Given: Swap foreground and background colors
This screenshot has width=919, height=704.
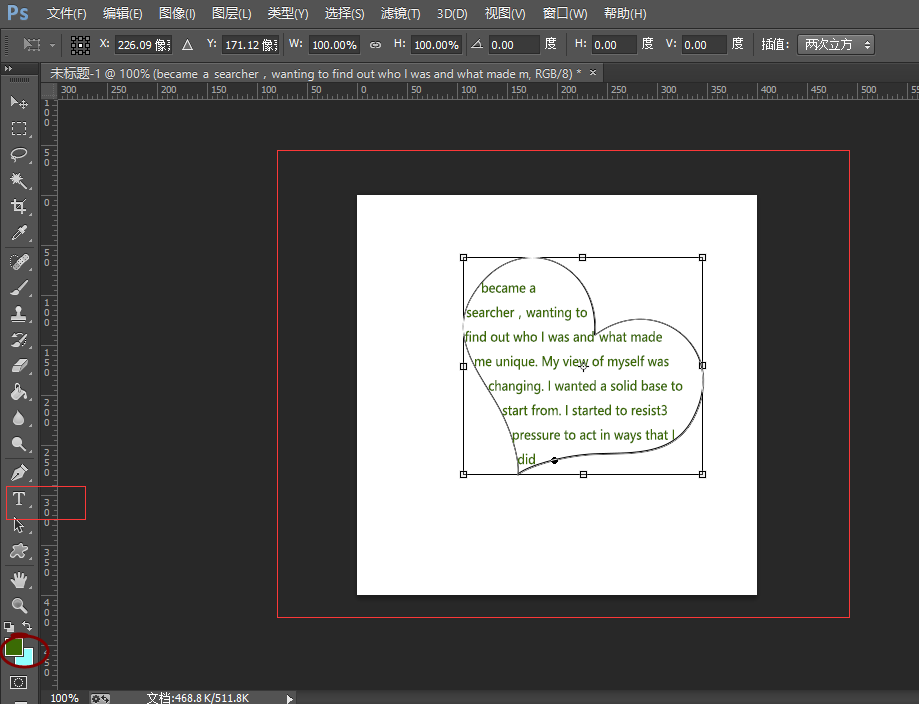Looking at the screenshot, I should click(x=28, y=627).
